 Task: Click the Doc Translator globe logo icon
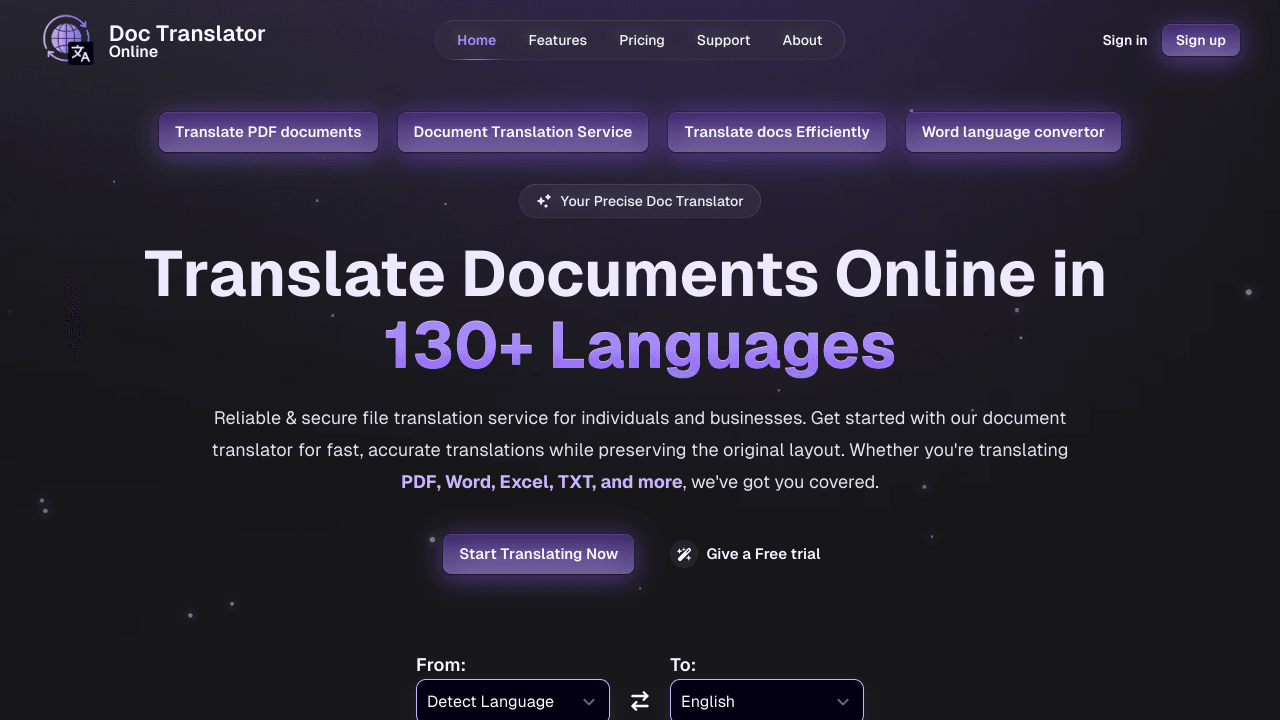(x=66, y=40)
